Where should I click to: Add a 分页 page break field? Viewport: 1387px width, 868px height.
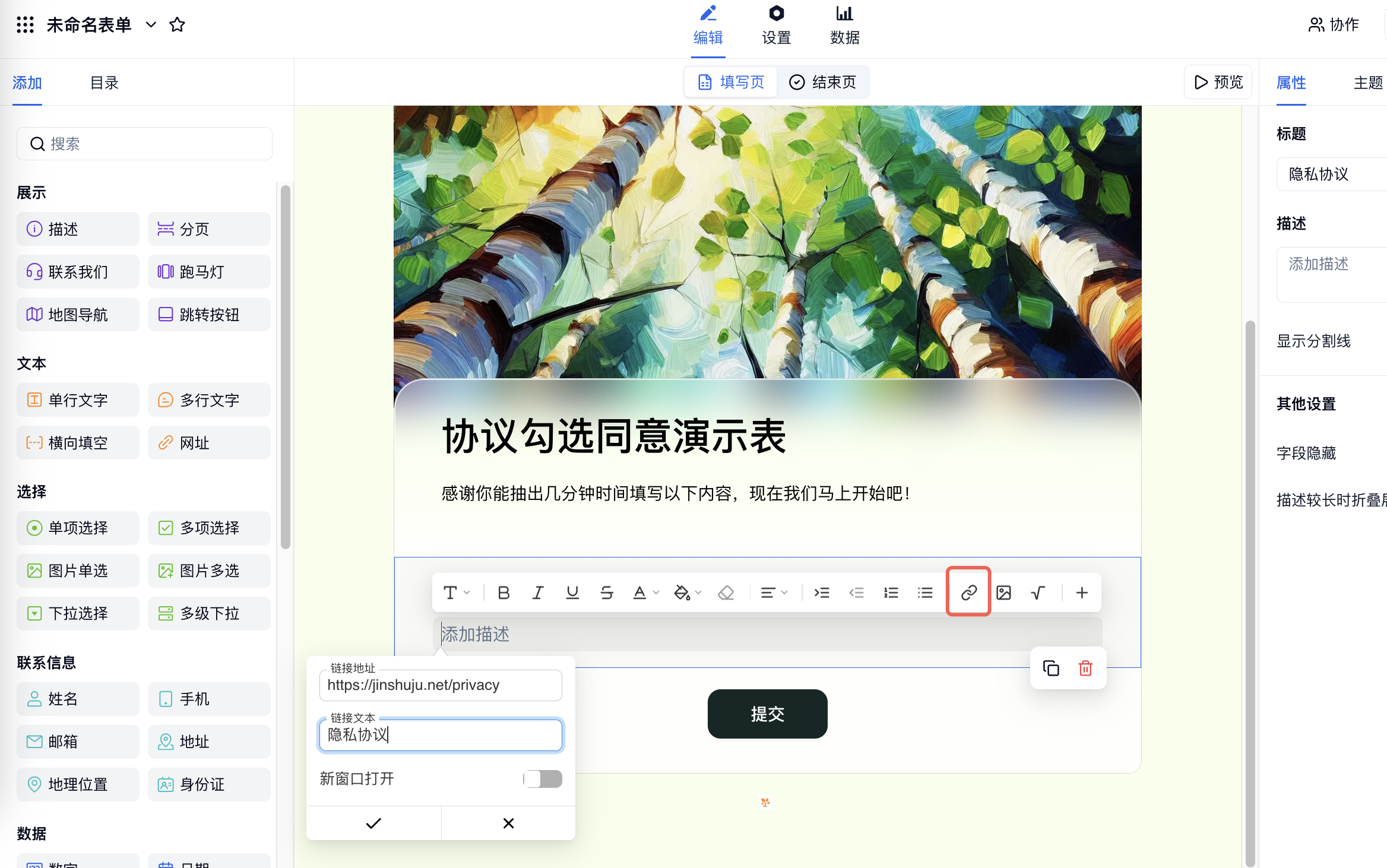tap(209, 229)
